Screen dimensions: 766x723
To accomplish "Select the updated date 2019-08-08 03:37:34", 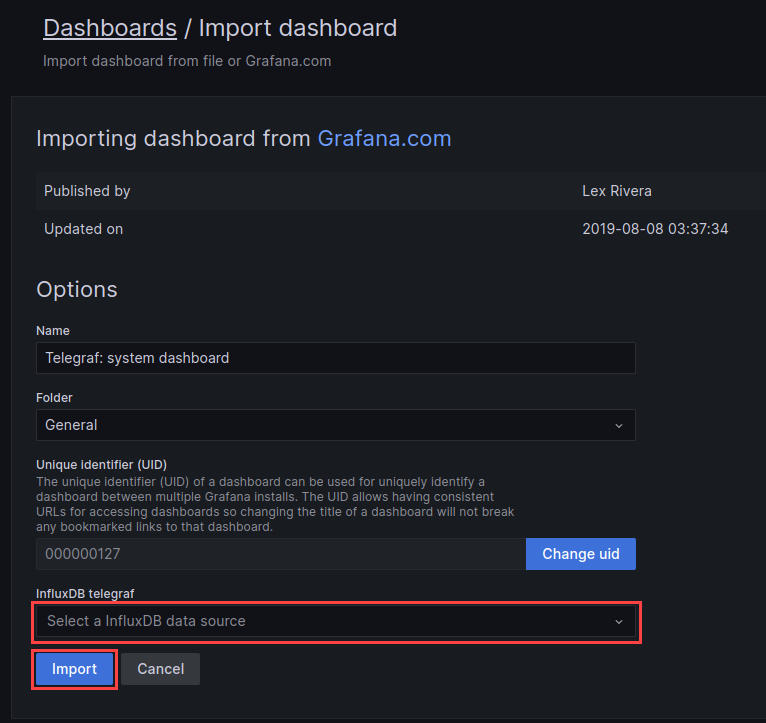I will [x=655, y=229].
